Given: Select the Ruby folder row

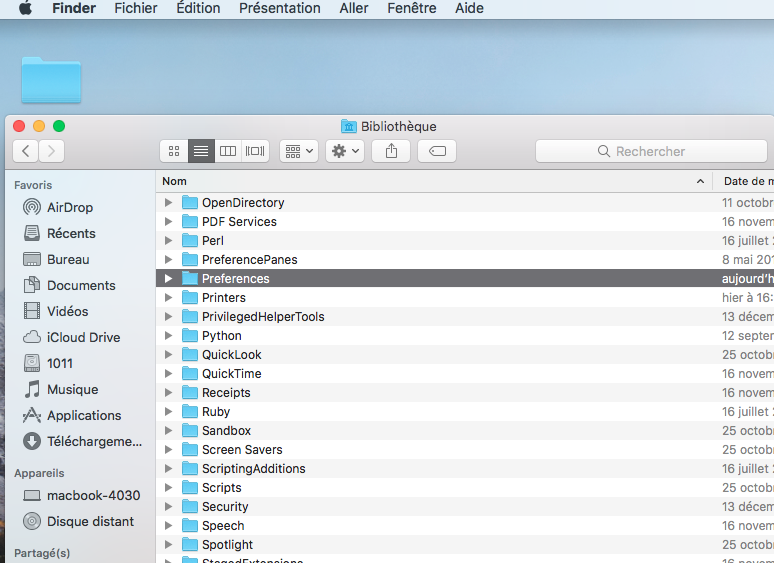Looking at the screenshot, I should tap(465, 412).
